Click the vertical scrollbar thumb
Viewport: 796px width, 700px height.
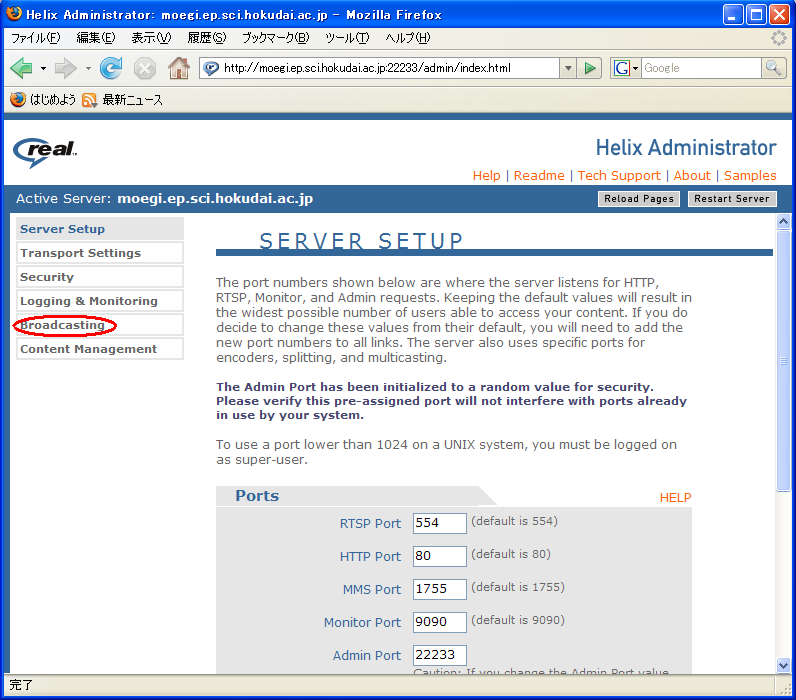pyautogui.click(x=783, y=360)
